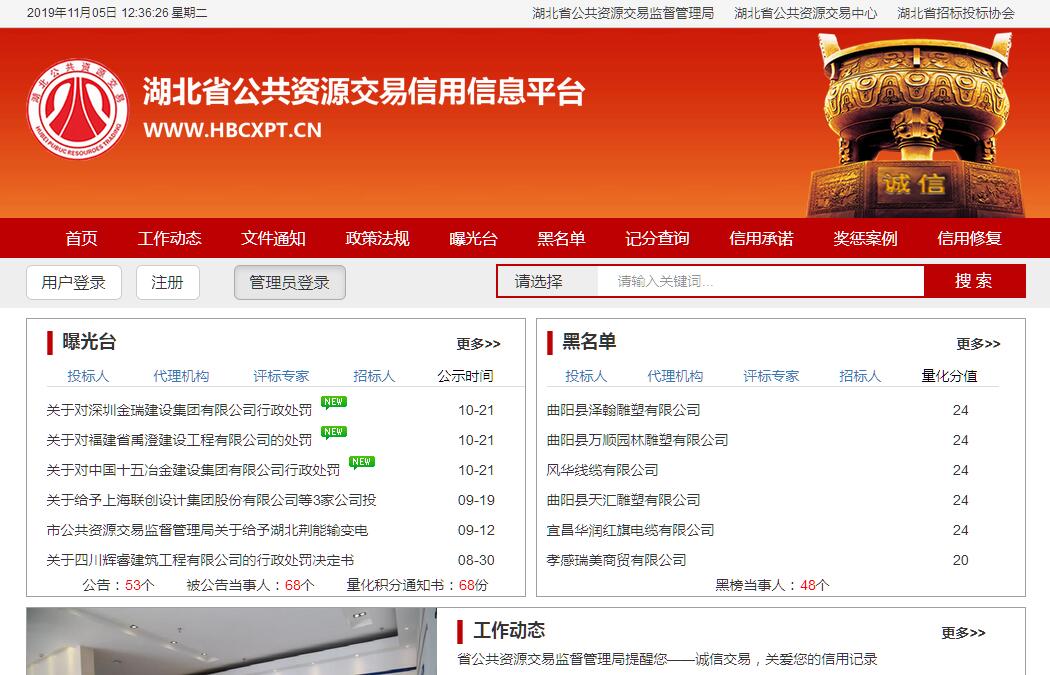1050x675 pixels.
Task: Expand 更多>> next to 工作动态
Action: click(x=962, y=633)
